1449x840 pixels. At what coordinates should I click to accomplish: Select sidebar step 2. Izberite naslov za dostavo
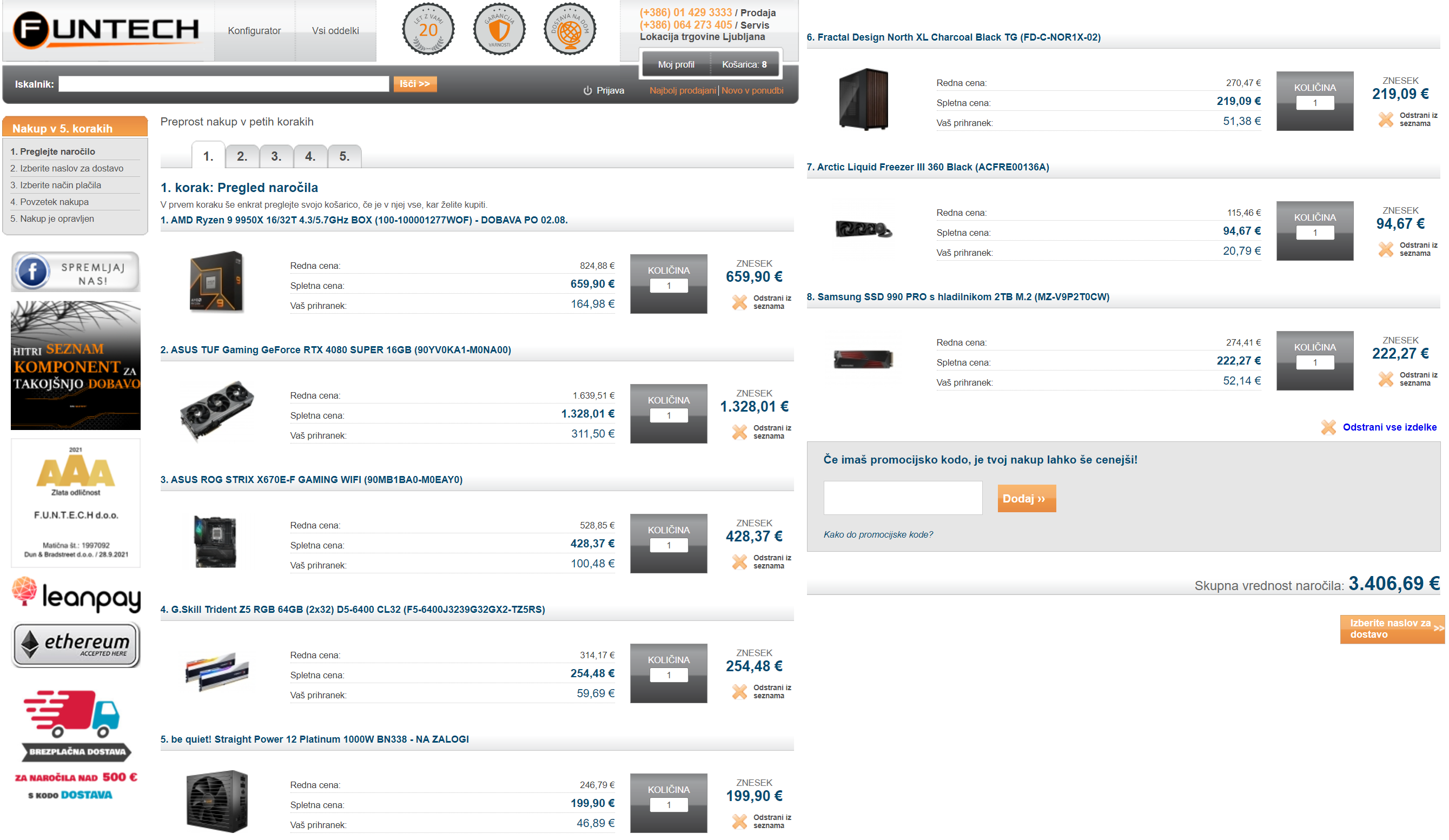coord(67,168)
